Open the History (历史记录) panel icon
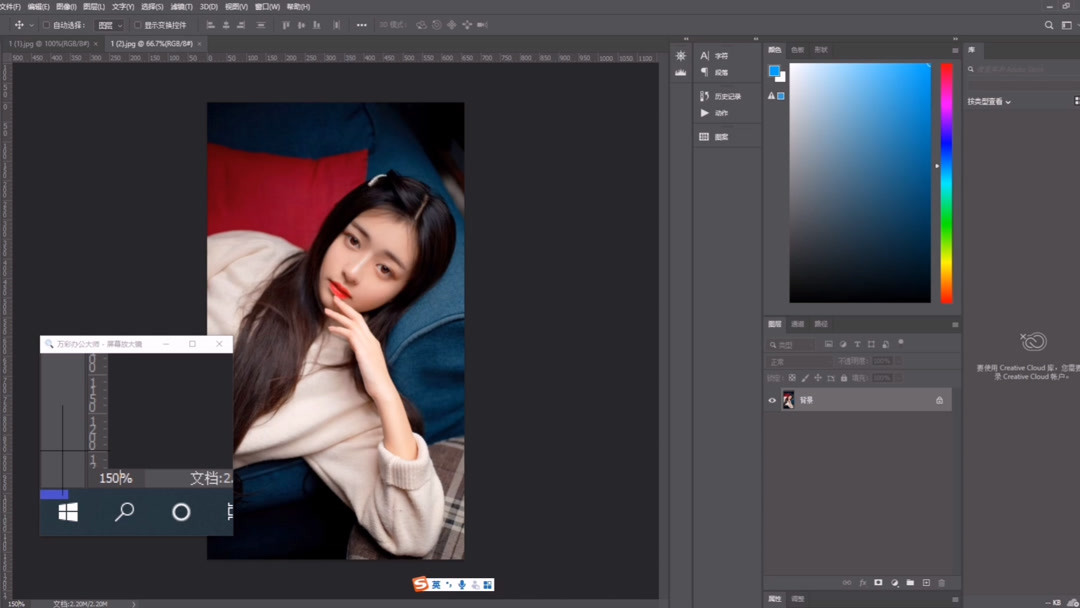 [x=704, y=96]
